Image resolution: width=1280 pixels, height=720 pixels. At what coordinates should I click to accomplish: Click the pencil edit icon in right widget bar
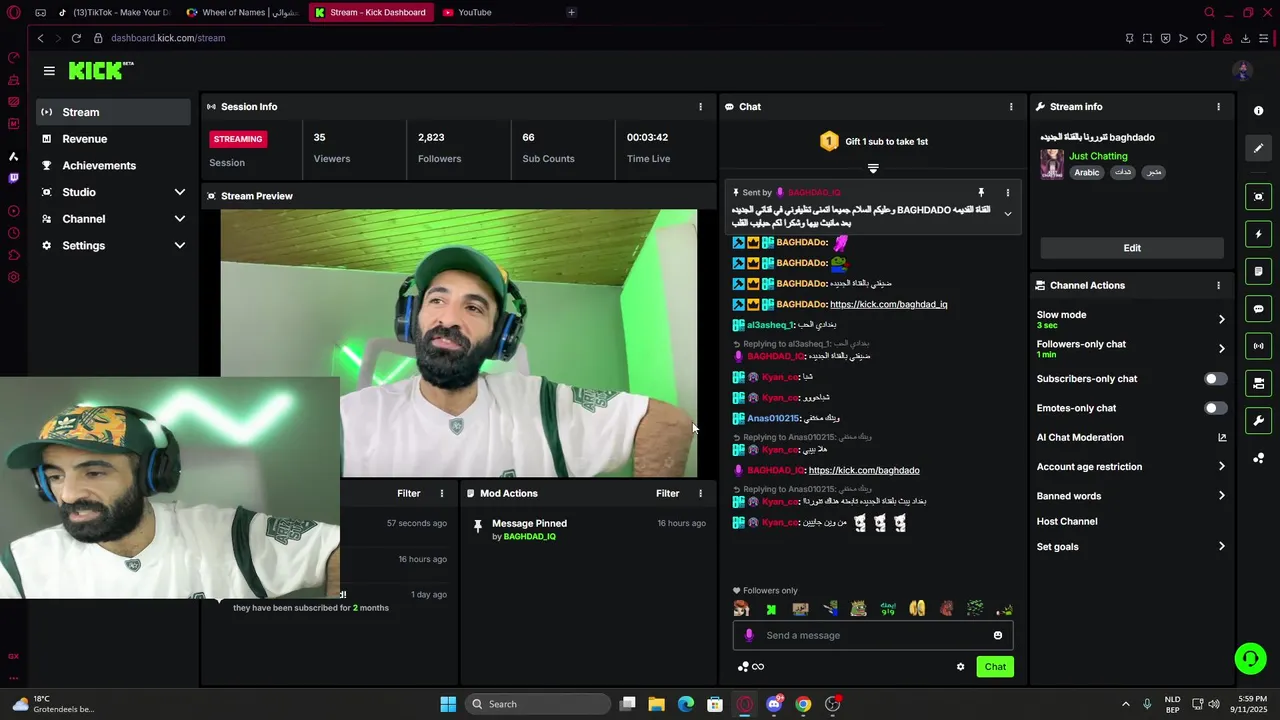pyautogui.click(x=1259, y=148)
